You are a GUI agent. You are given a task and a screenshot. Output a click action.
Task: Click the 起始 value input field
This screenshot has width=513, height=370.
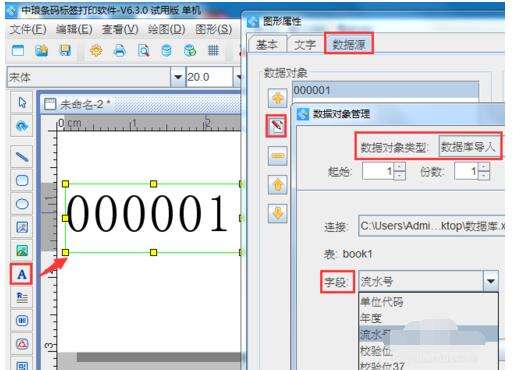[378, 171]
